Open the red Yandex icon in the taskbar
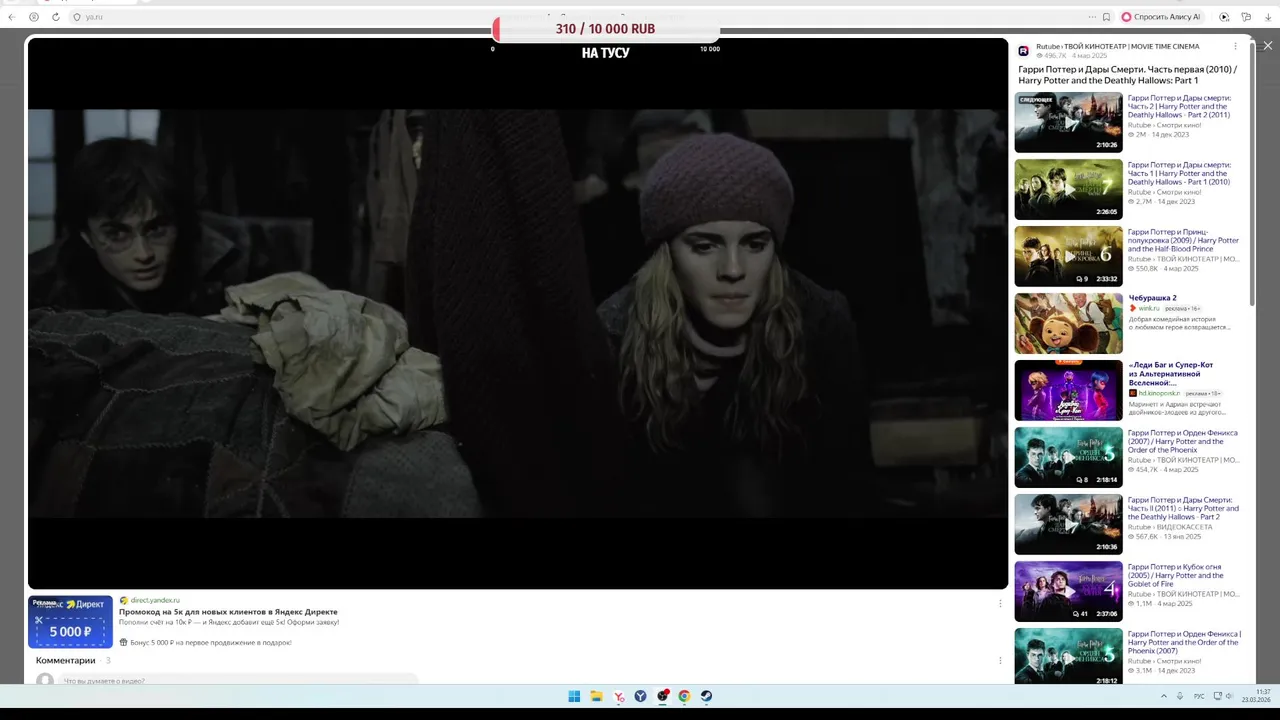 point(619,696)
